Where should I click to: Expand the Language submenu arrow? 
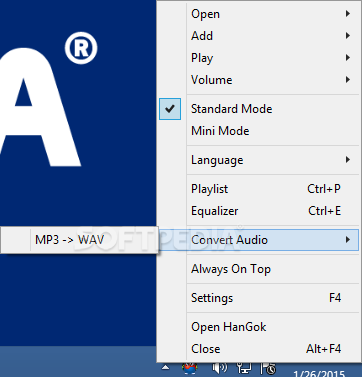(348, 160)
